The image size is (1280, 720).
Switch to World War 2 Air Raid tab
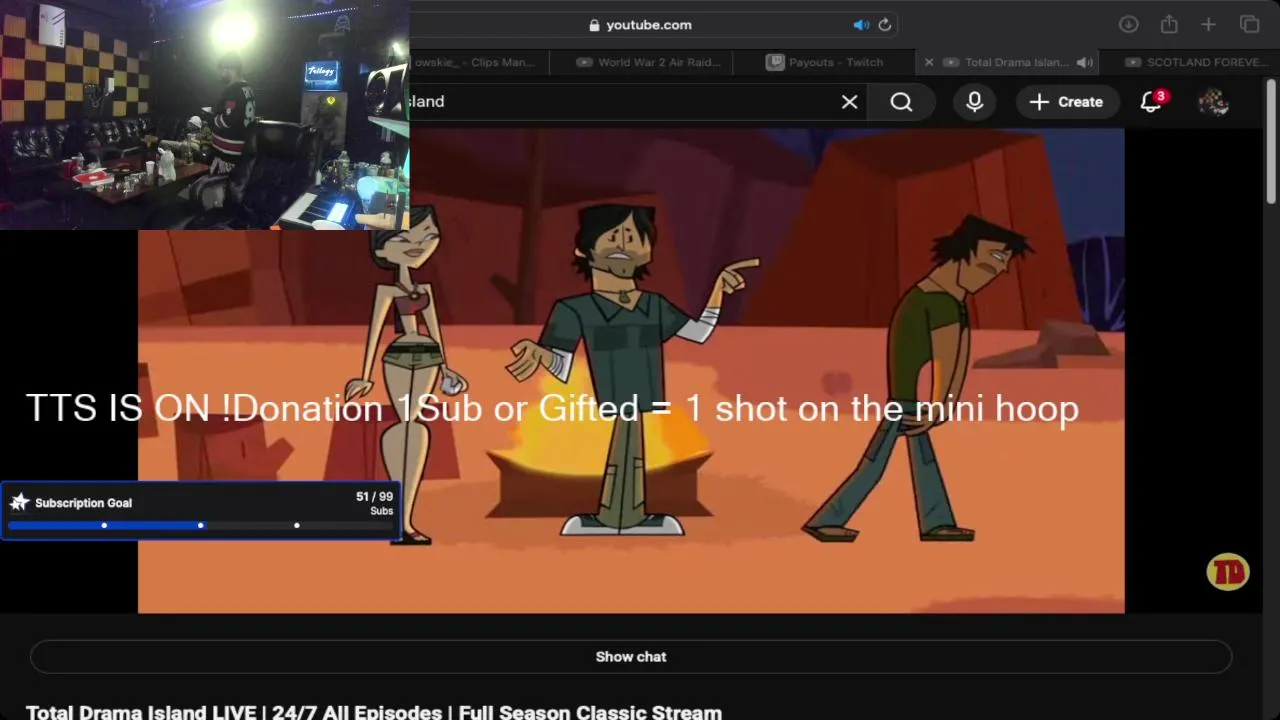[x=649, y=62]
